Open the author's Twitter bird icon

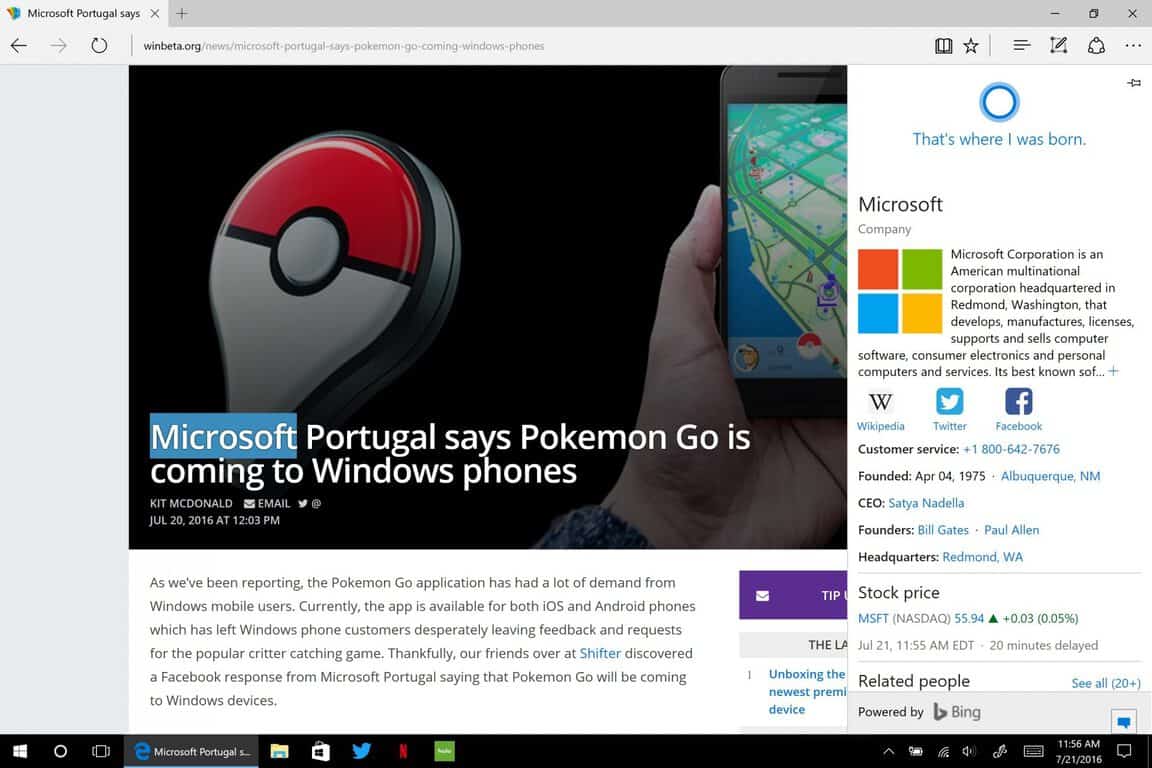pyautogui.click(x=303, y=503)
